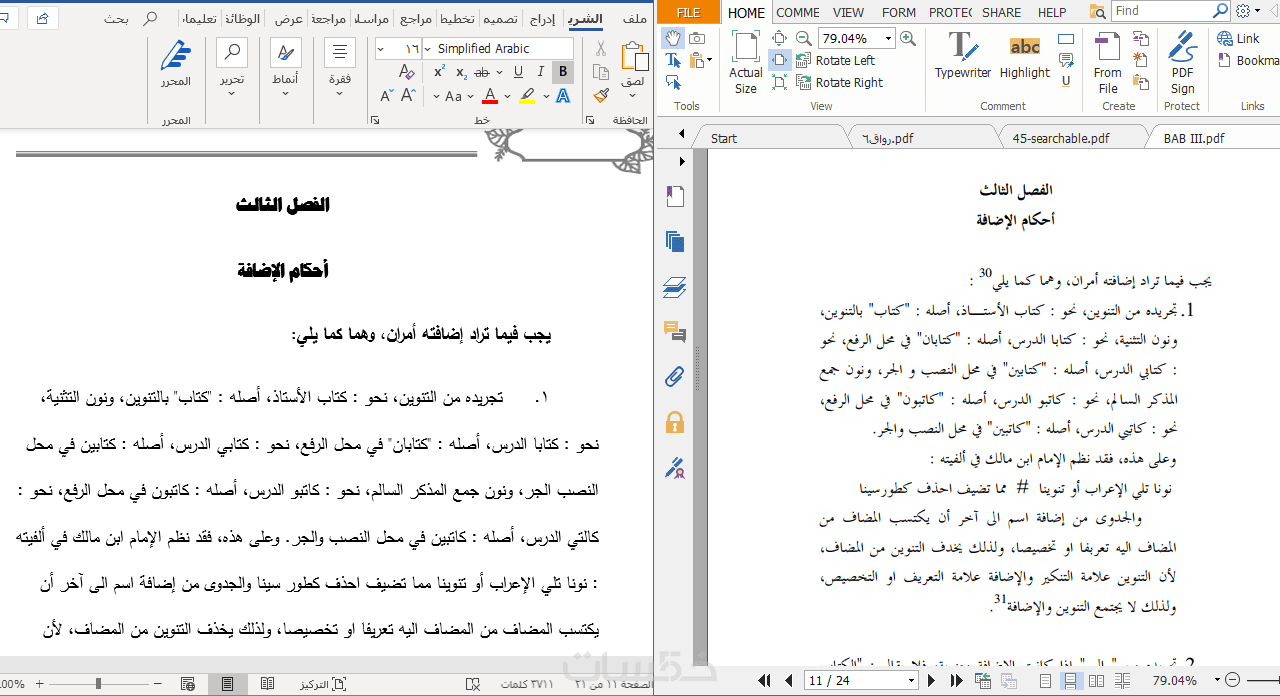
Task: Click the status bar zoom out minus
Action: click(x=1231, y=680)
